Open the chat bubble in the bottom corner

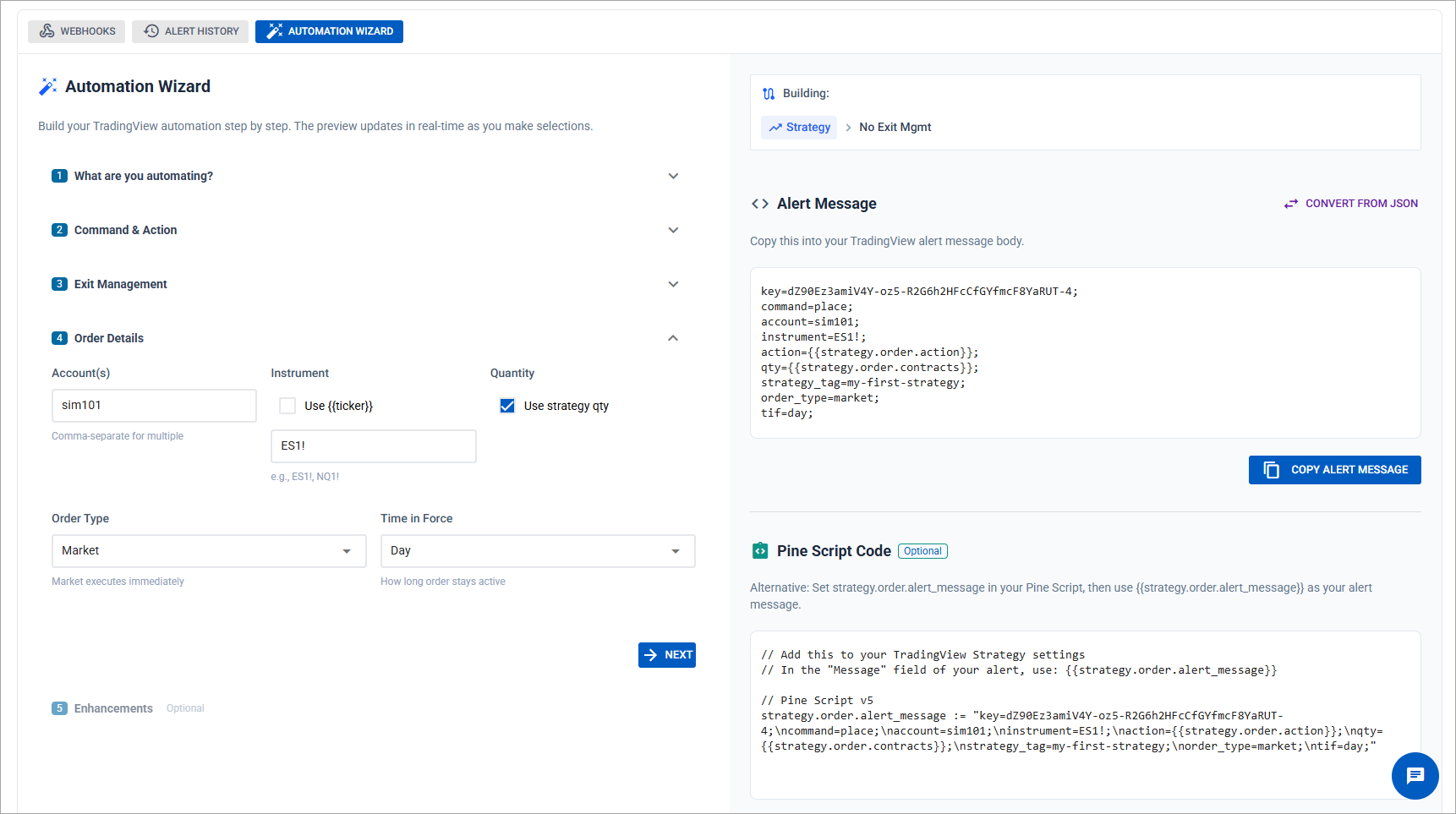click(x=1415, y=776)
